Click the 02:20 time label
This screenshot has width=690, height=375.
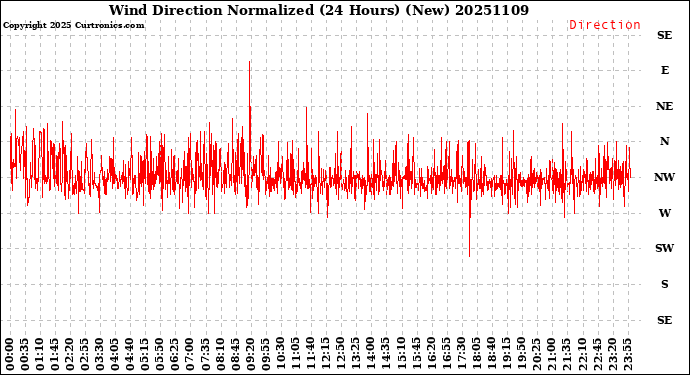click(70, 354)
